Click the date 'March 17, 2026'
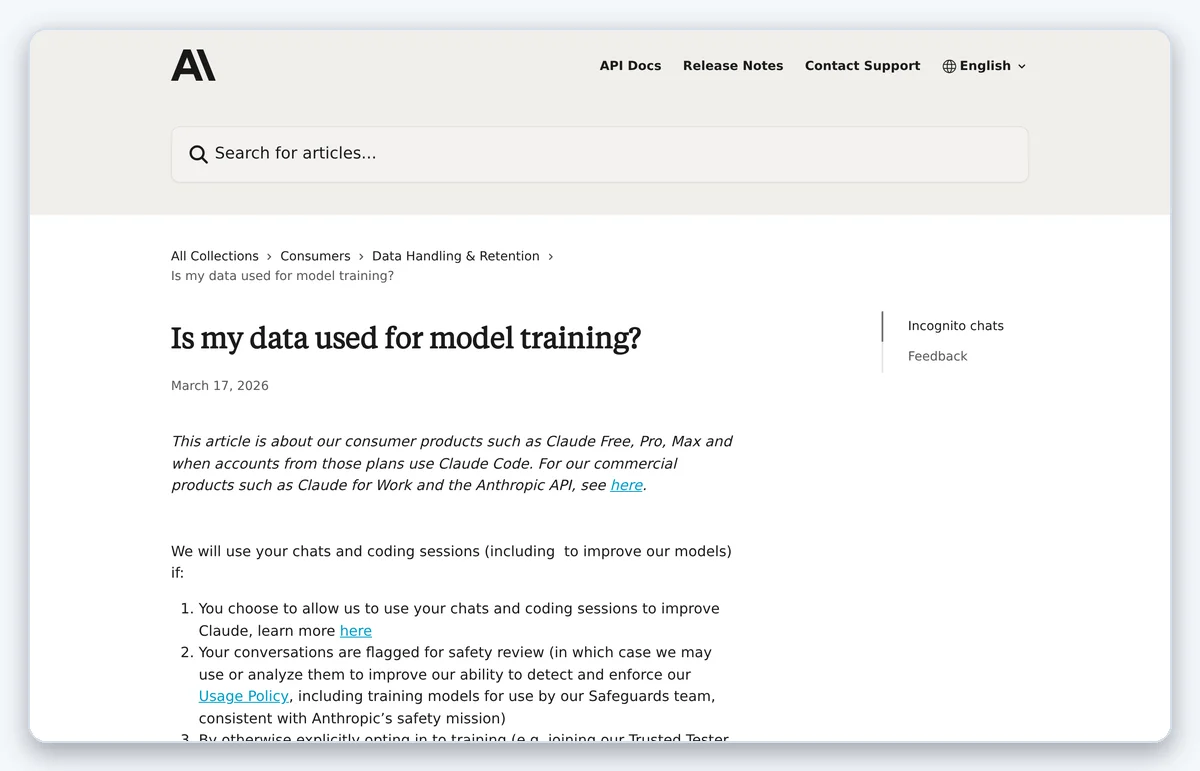The width and height of the screenshot is (1200, 771). point(220,386)
